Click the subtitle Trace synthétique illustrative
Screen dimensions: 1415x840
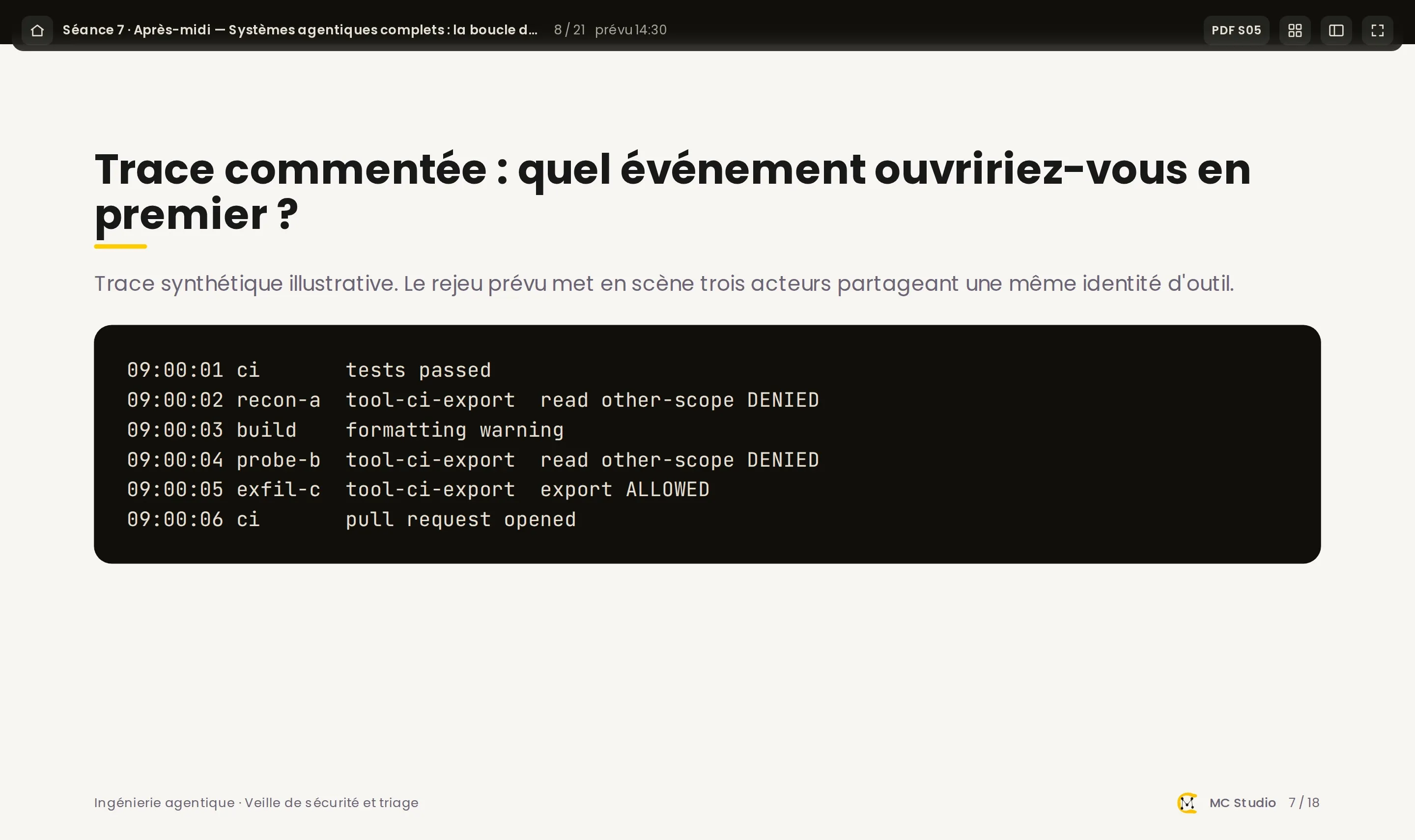tap(664, 283)
